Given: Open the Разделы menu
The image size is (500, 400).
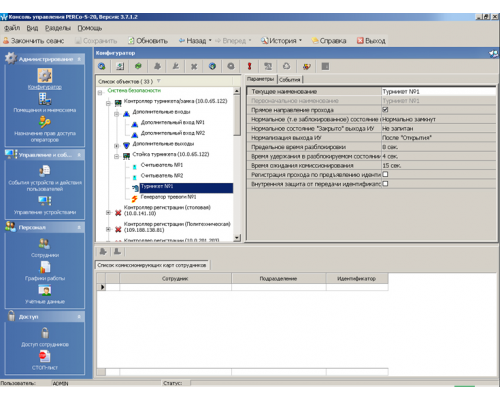Looking at the screenshot, I should (58, 28).
